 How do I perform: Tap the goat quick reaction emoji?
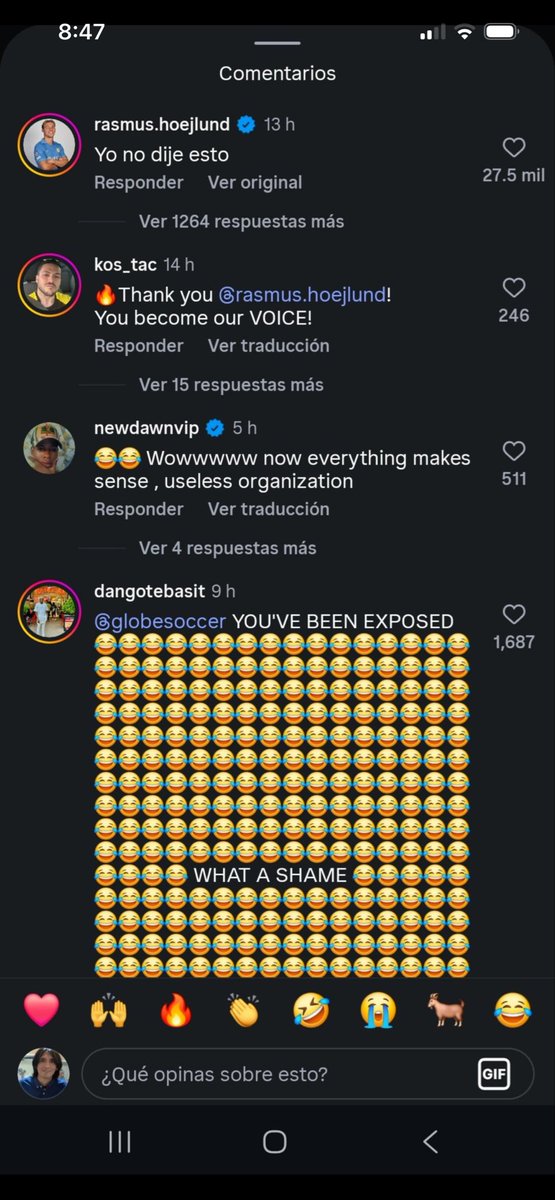[445, 1011]
